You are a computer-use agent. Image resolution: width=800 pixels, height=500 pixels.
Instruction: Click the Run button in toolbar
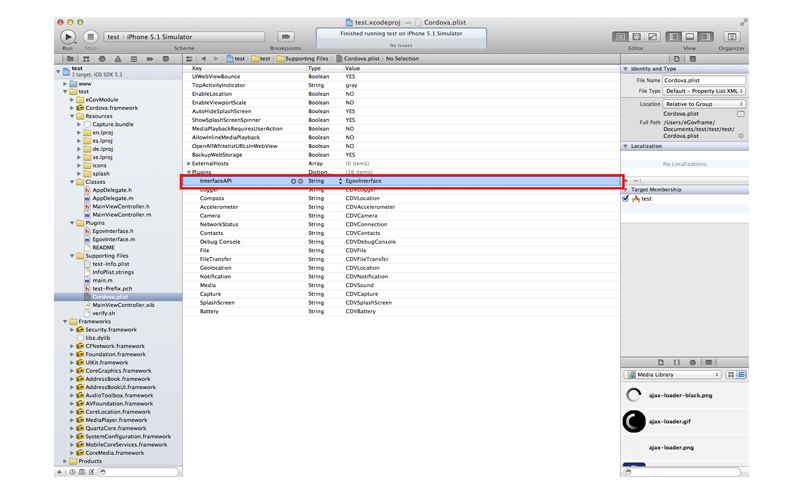click(68, 37)
